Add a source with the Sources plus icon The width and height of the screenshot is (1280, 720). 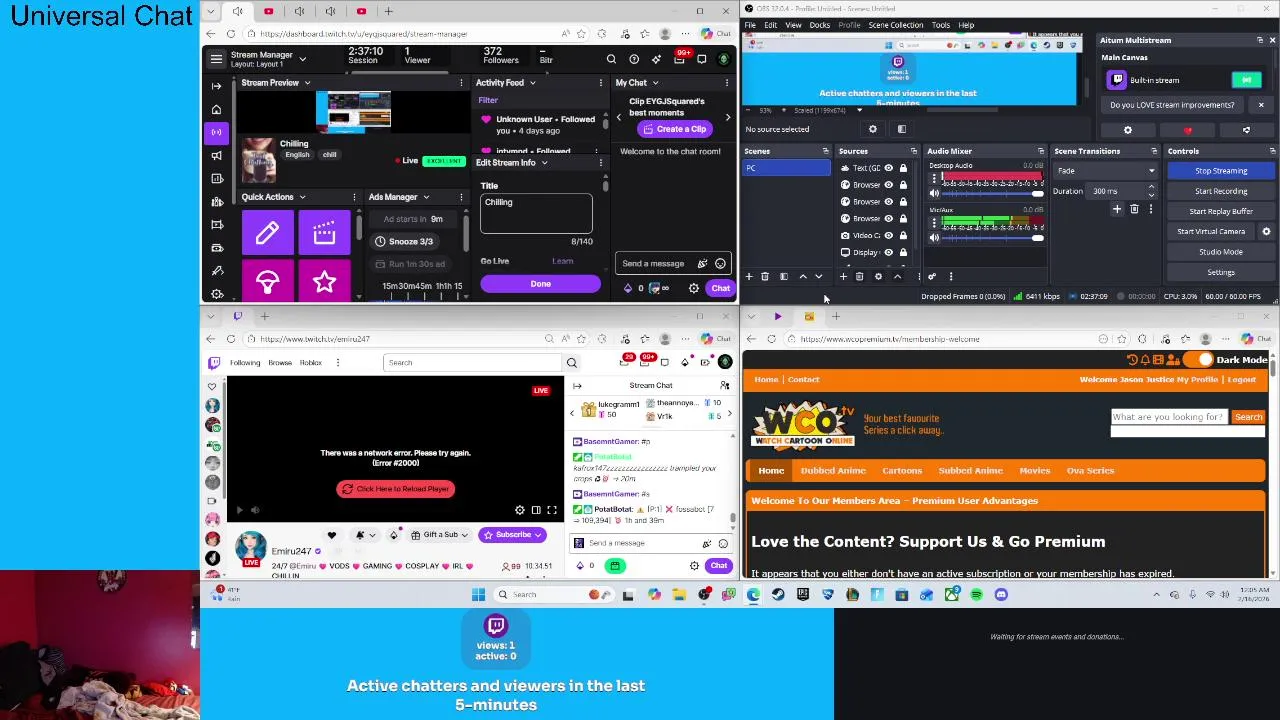[x=843, y=277]
